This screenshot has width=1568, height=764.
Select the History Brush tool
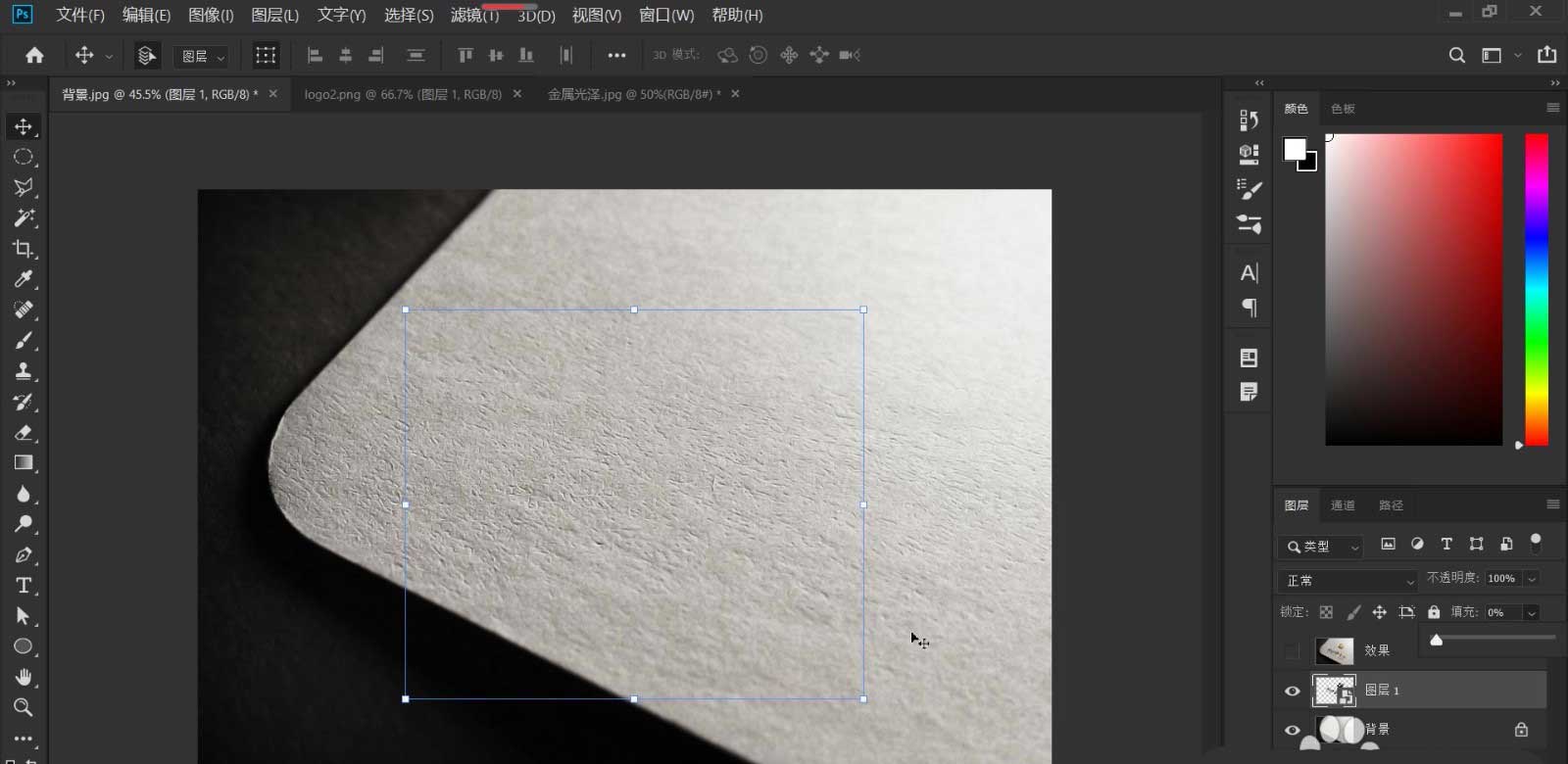point(24,402)
